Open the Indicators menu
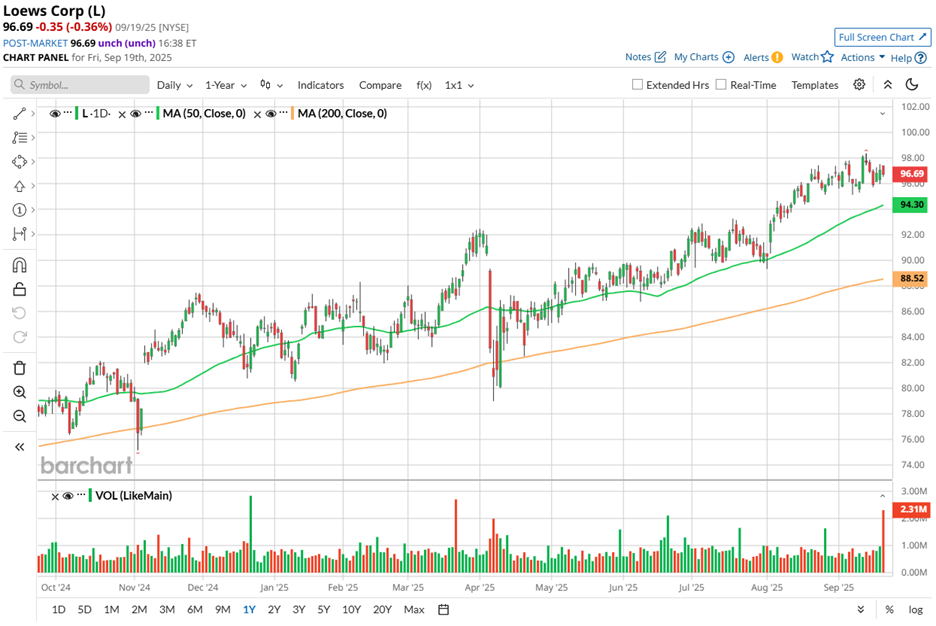The image size is (936, 626). click(320, 85)
